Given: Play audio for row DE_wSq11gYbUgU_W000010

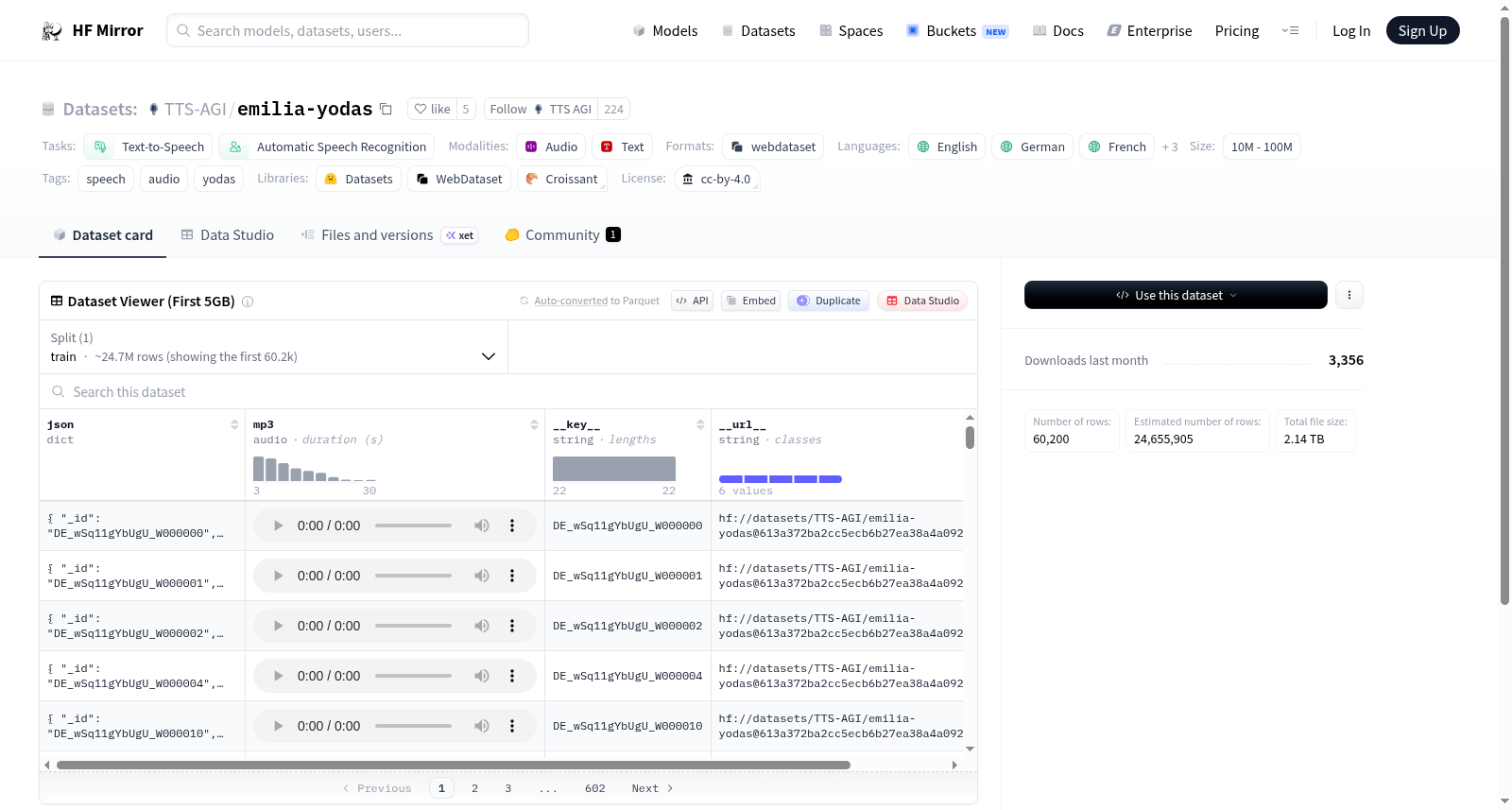Looking at the screenshot, I should (278, 726).
